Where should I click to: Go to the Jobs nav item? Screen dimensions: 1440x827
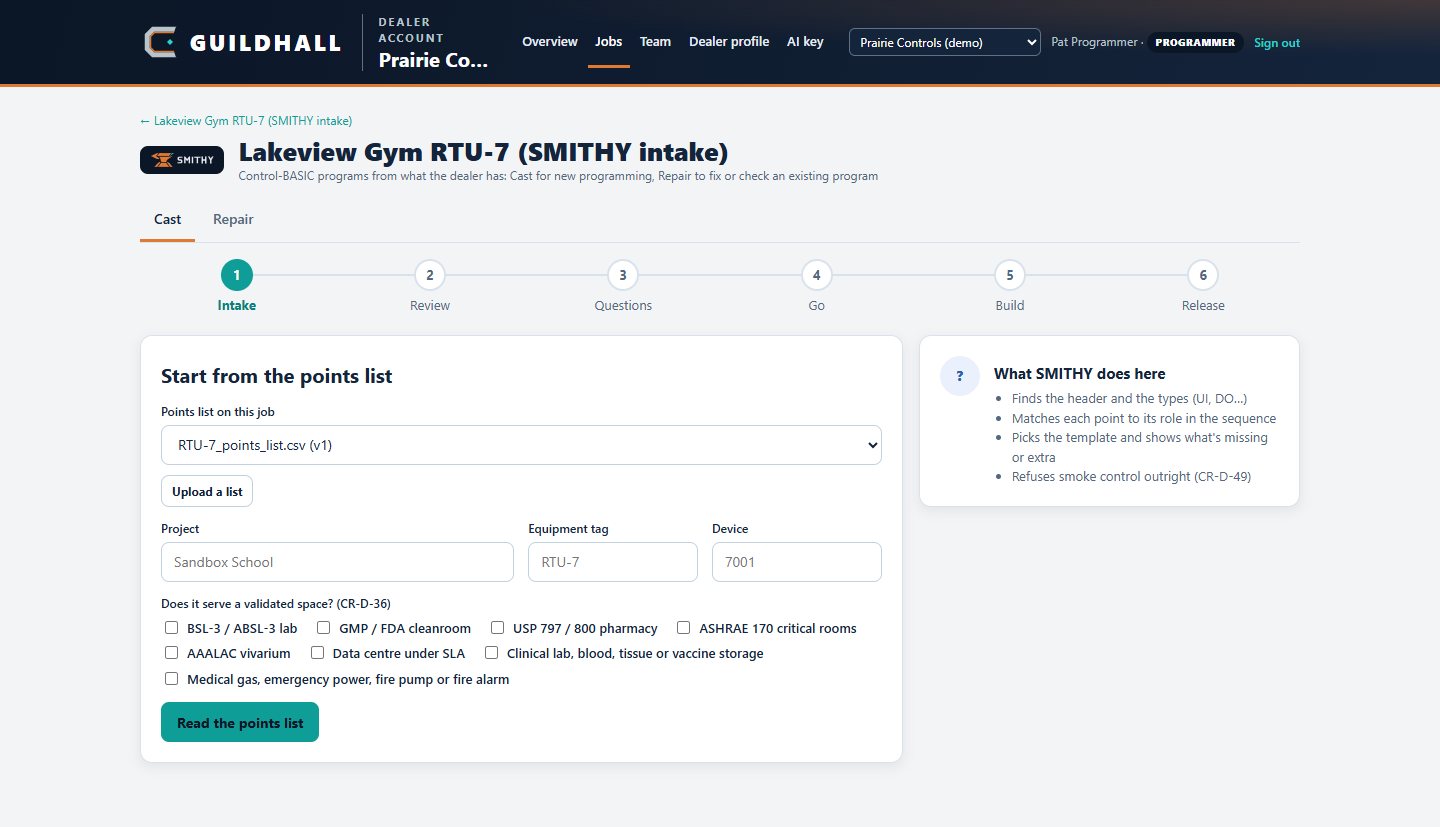click(x=609, y=42)
